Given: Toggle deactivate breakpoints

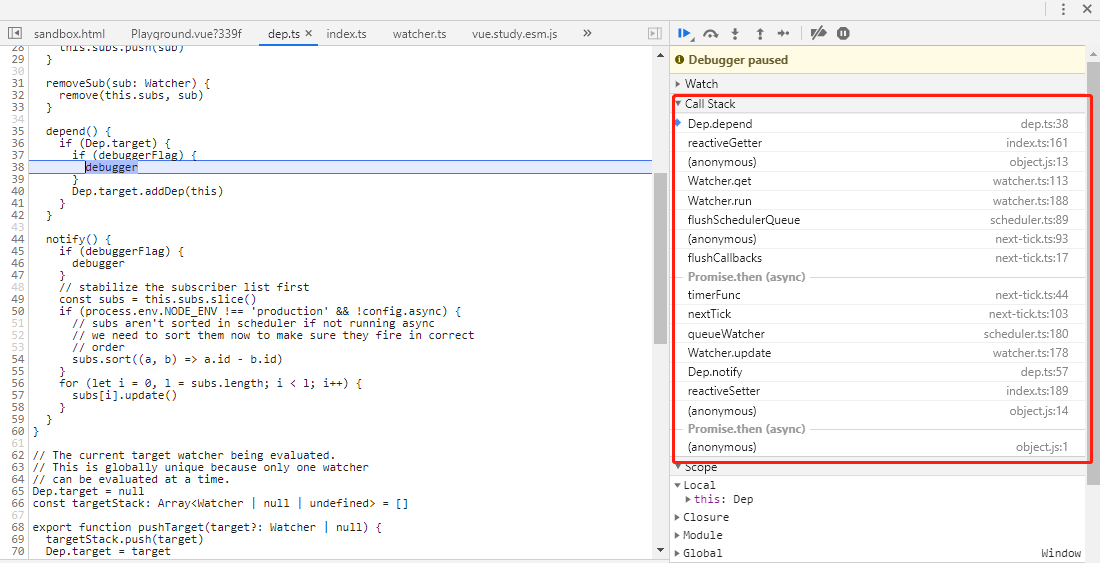Looking at the screenshot, I should click(x=818, y=33).
